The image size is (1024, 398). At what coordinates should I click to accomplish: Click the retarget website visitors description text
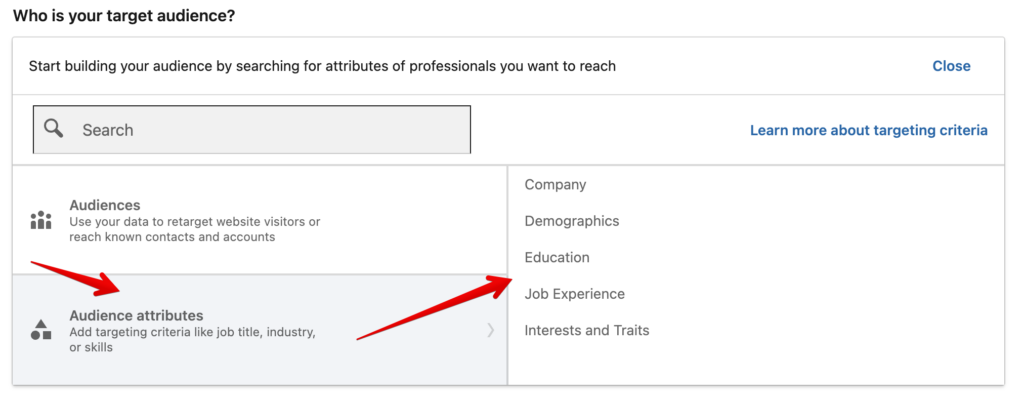(195, 229)
